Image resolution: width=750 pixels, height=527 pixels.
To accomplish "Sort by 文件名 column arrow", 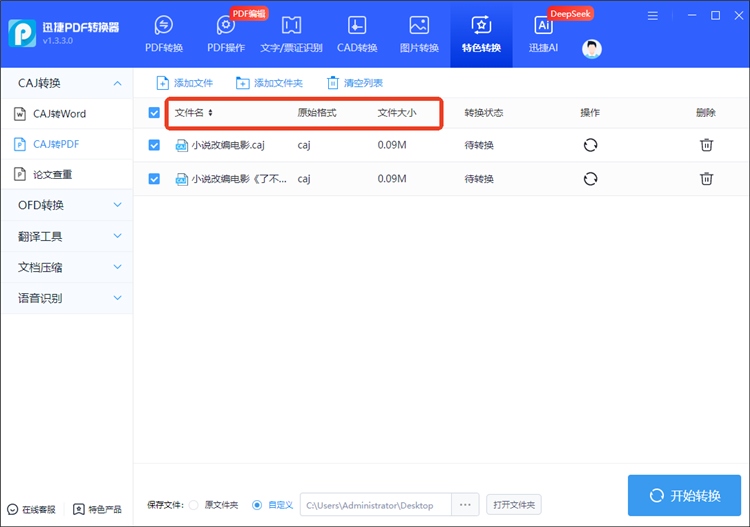I will (210, 113).
